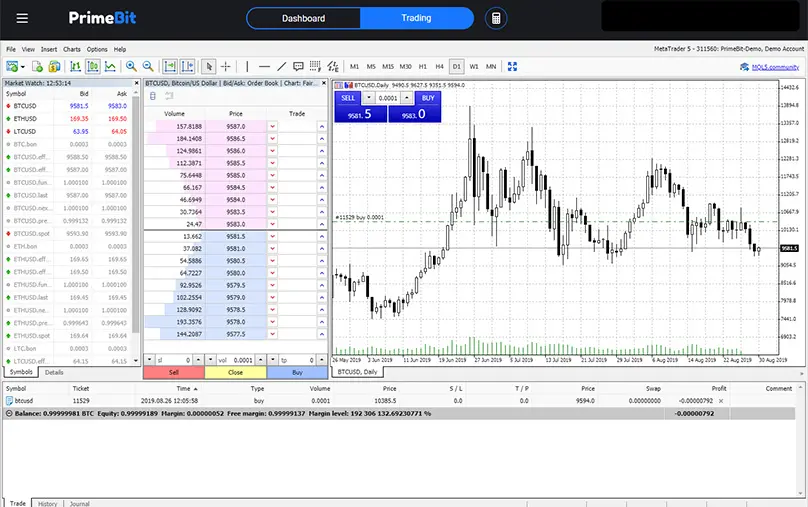
Task: Click the new order document icon
Action: click(37, 66)
